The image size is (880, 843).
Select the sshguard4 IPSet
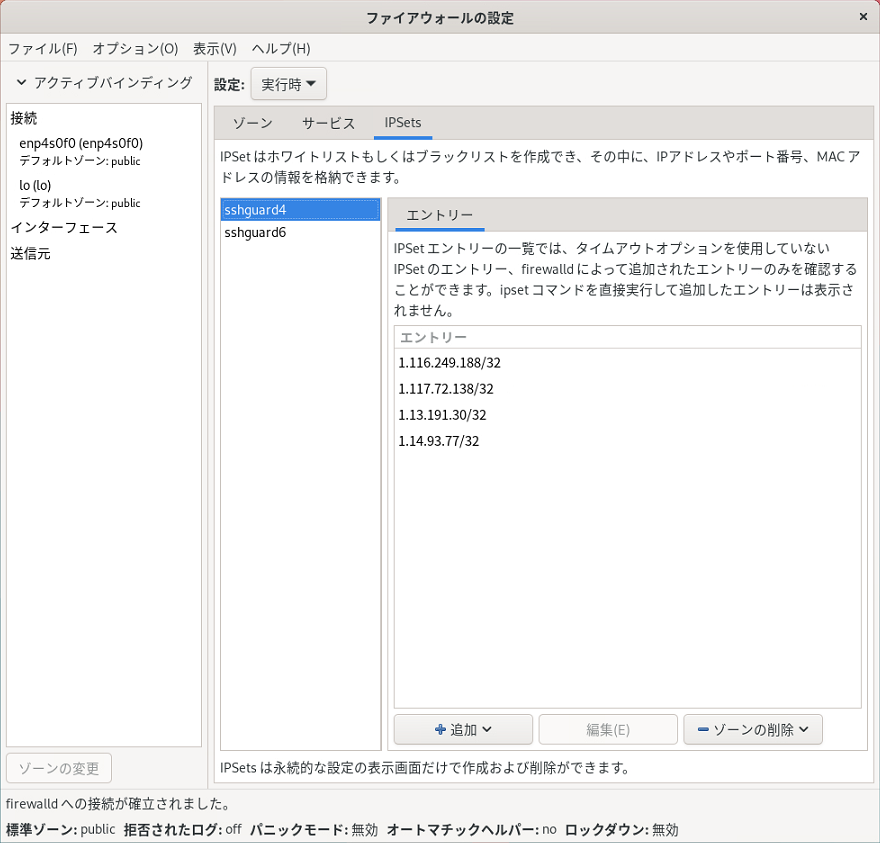[x=256, y=209]
